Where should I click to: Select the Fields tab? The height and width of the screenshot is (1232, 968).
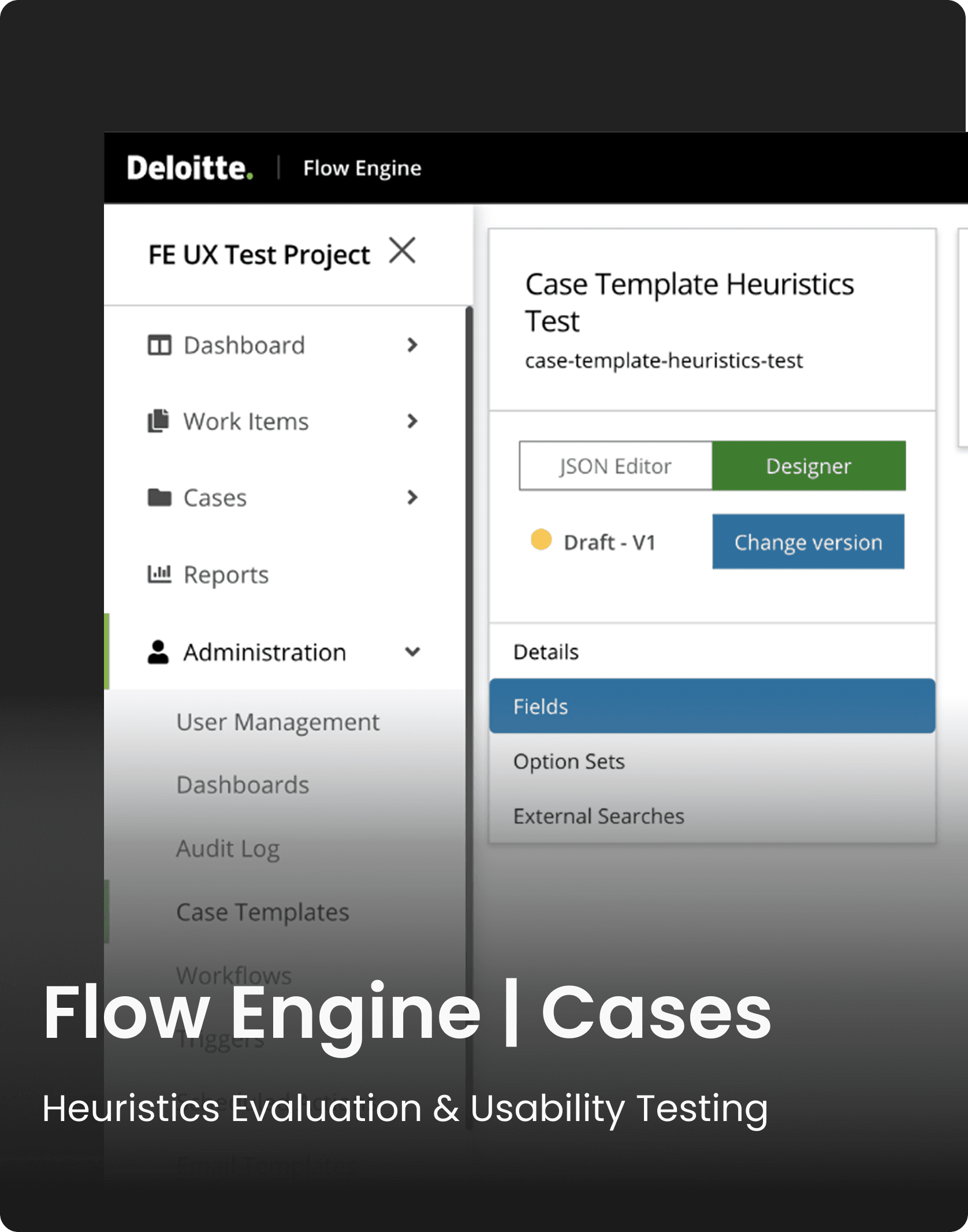pos(712,706)
